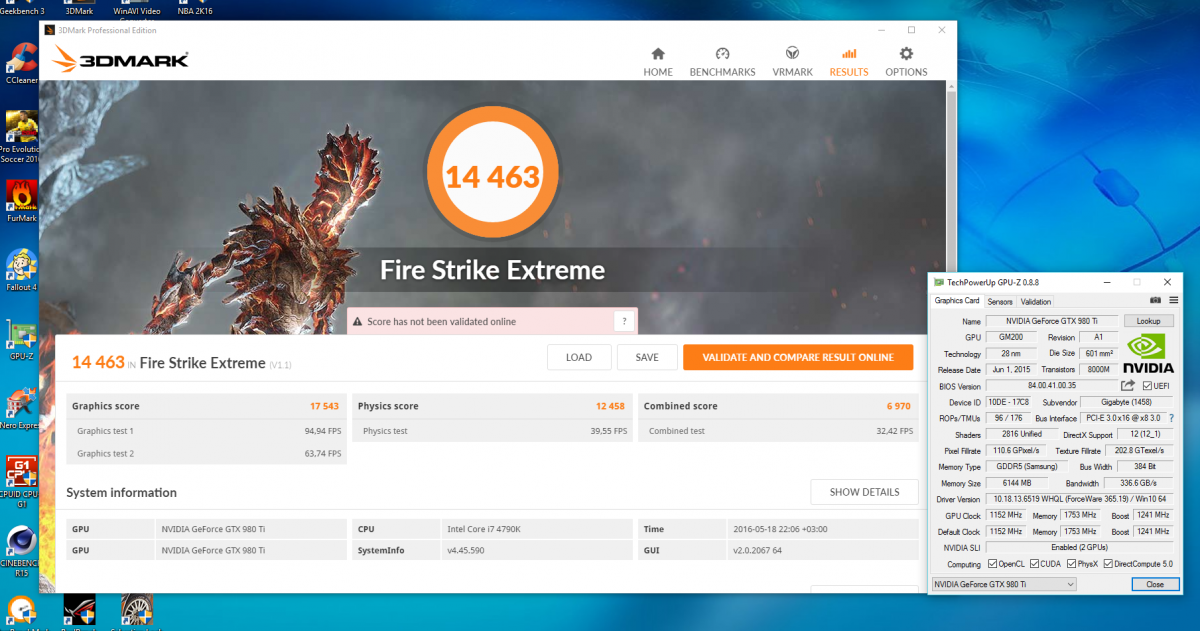Open the Benchmarks gauge icon
The width and height of the screenshot is (1200, 631).
[x=722, y=54]
